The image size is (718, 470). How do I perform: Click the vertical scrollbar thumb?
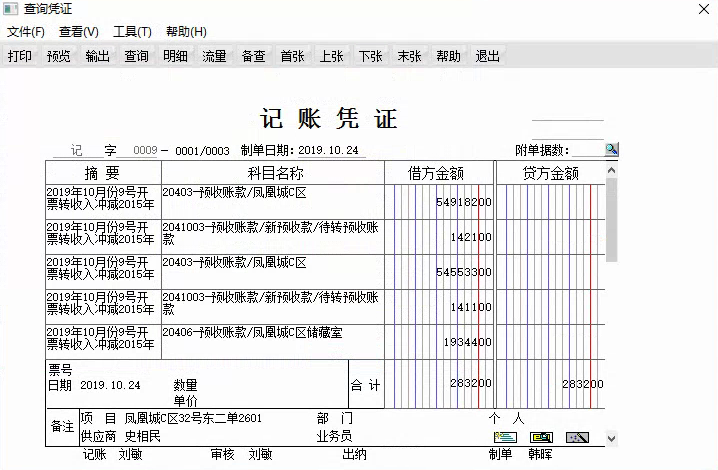point(611,220)
